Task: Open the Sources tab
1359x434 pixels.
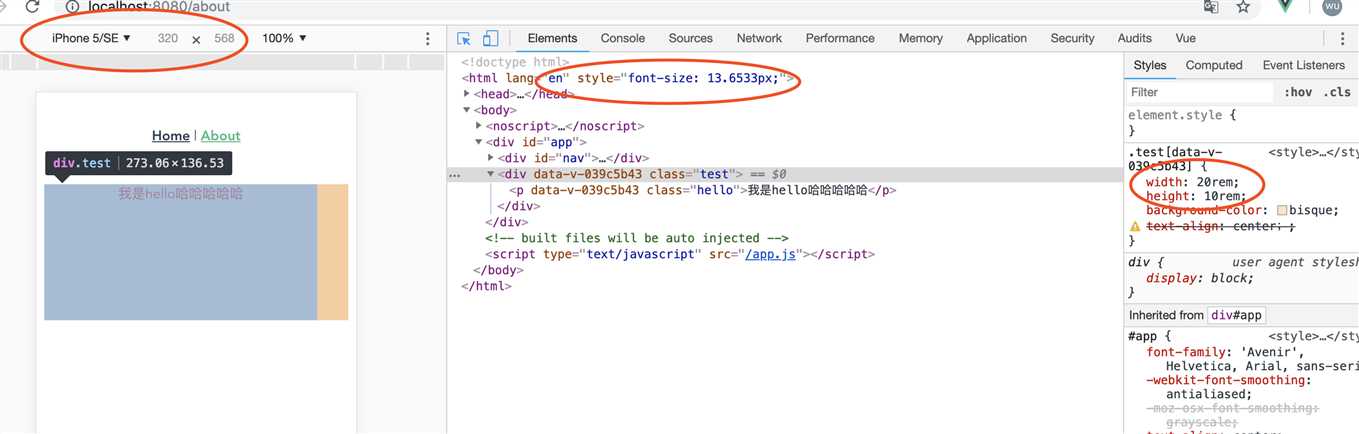Action: pos(691,38)
